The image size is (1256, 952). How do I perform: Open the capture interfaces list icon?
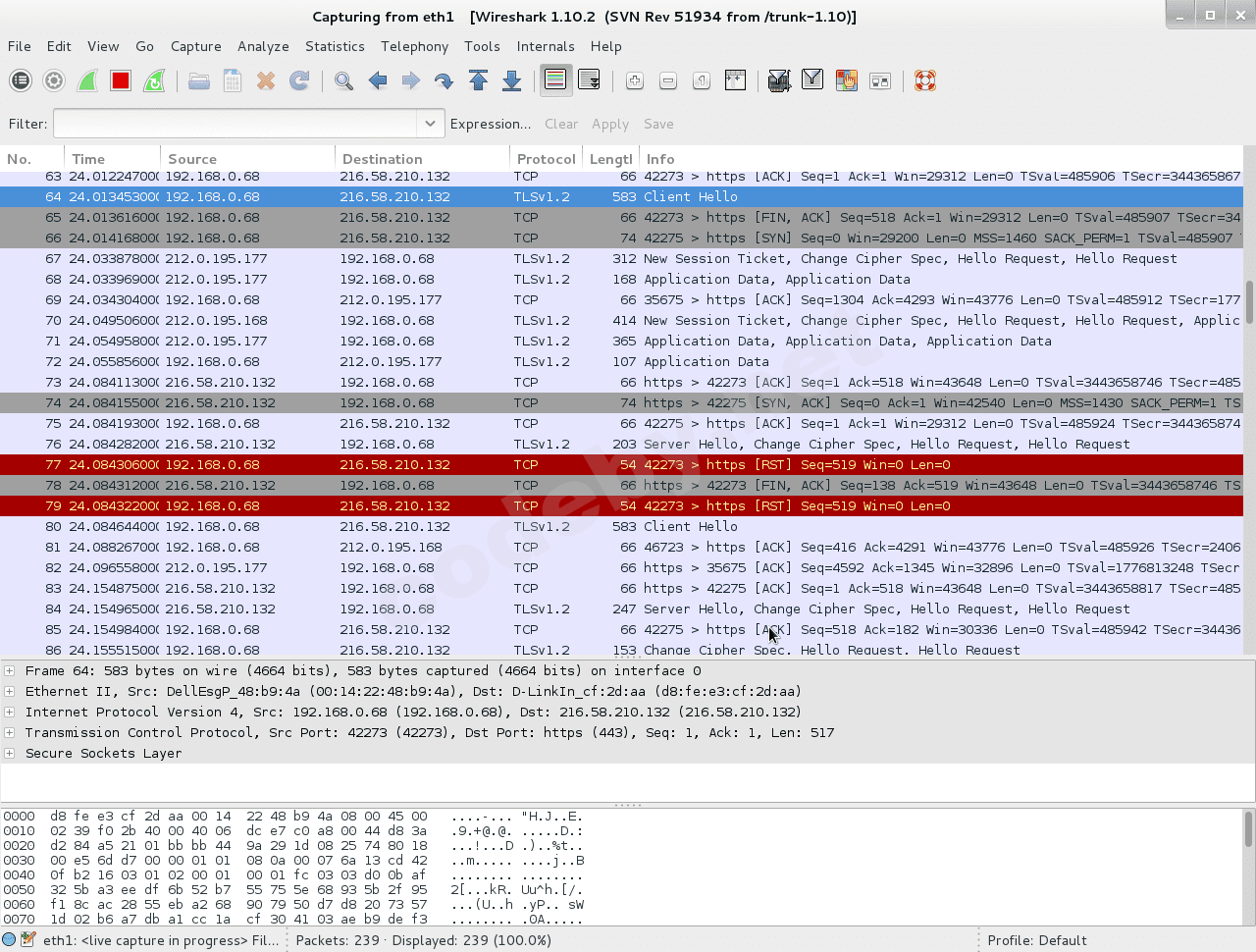click(21, 80)
